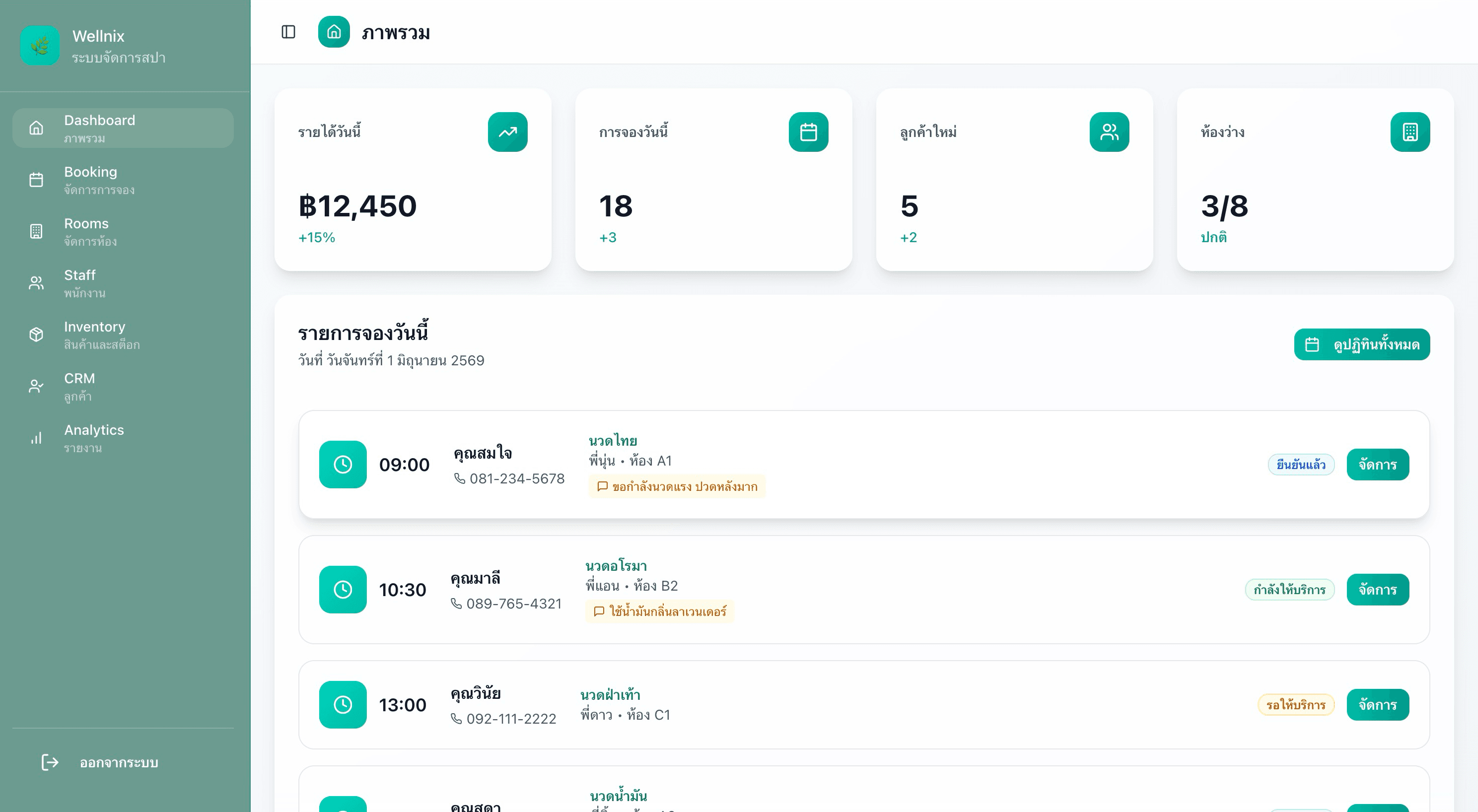Click the Staff people icon in sidebar
This screenshot has height=812, width=1478.
36,283
